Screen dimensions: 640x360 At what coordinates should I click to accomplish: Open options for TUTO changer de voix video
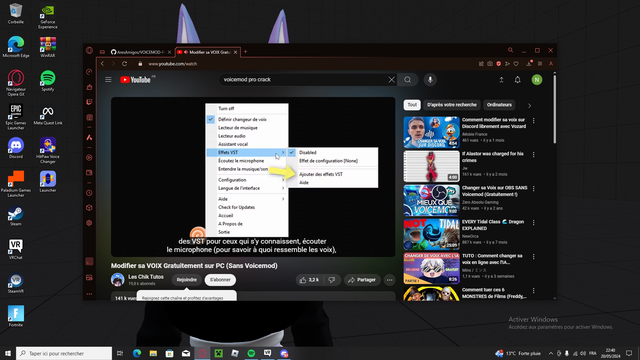pyautogui.click(x=533, y=257)
